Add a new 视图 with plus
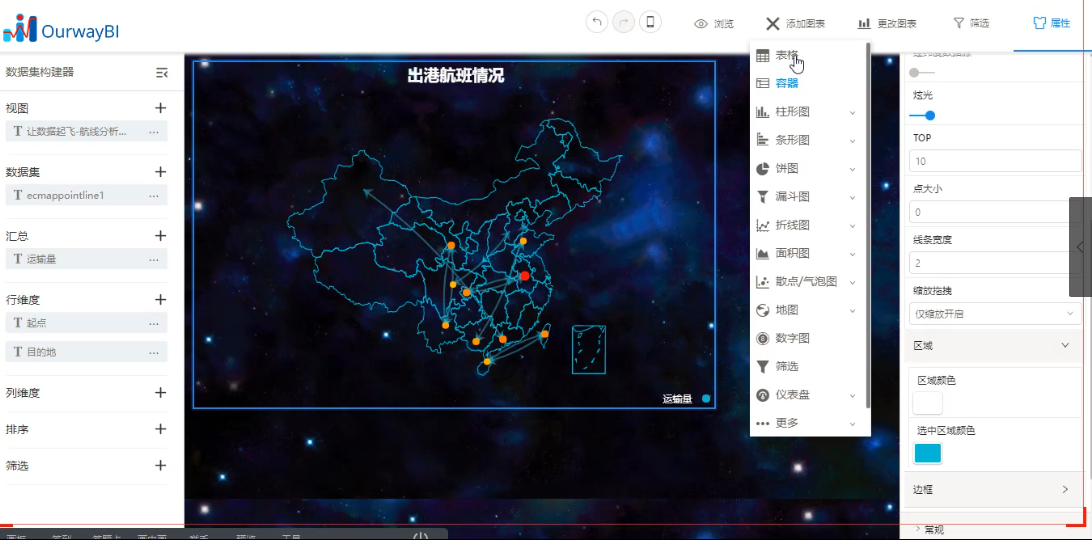Screen dimensions: 1092x540 coord(160,108)
